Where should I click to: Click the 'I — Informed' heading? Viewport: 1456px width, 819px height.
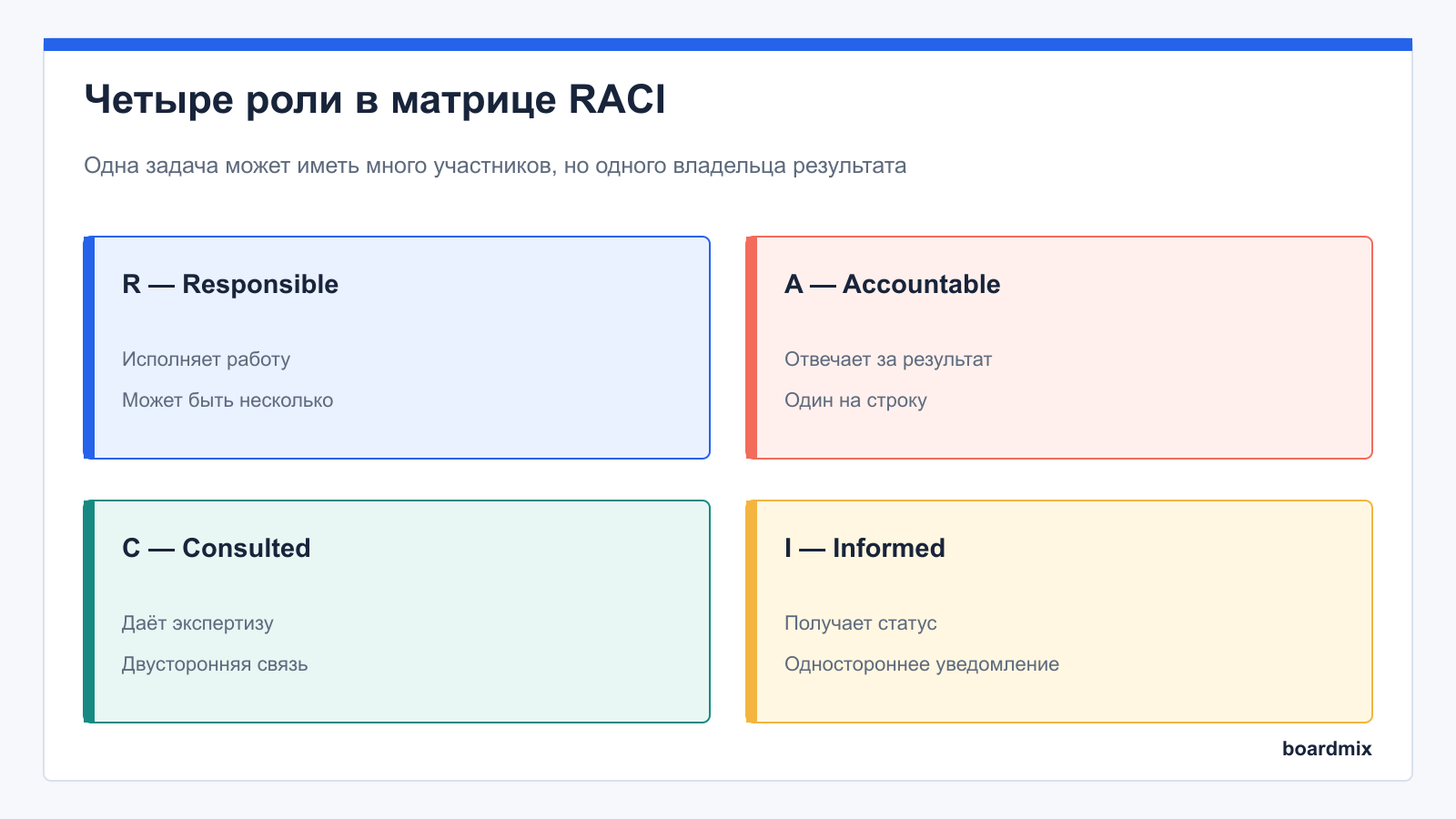[864, 548]
